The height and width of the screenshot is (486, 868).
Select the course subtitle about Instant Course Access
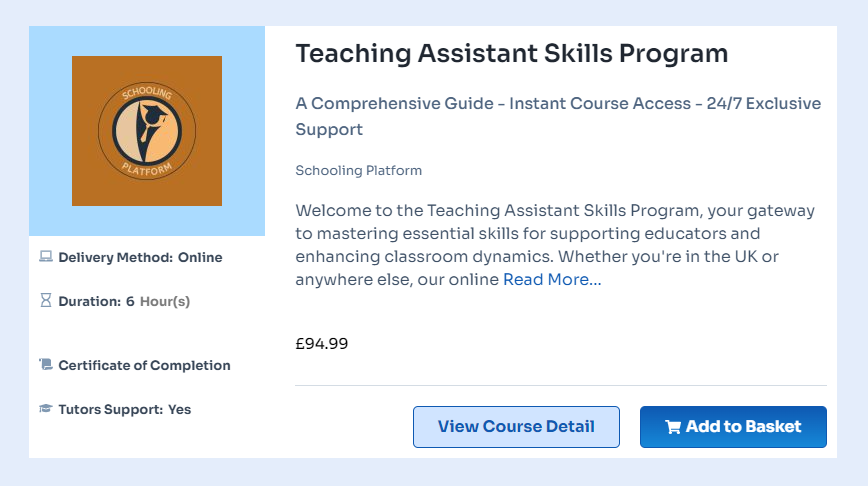click(557, 116)
